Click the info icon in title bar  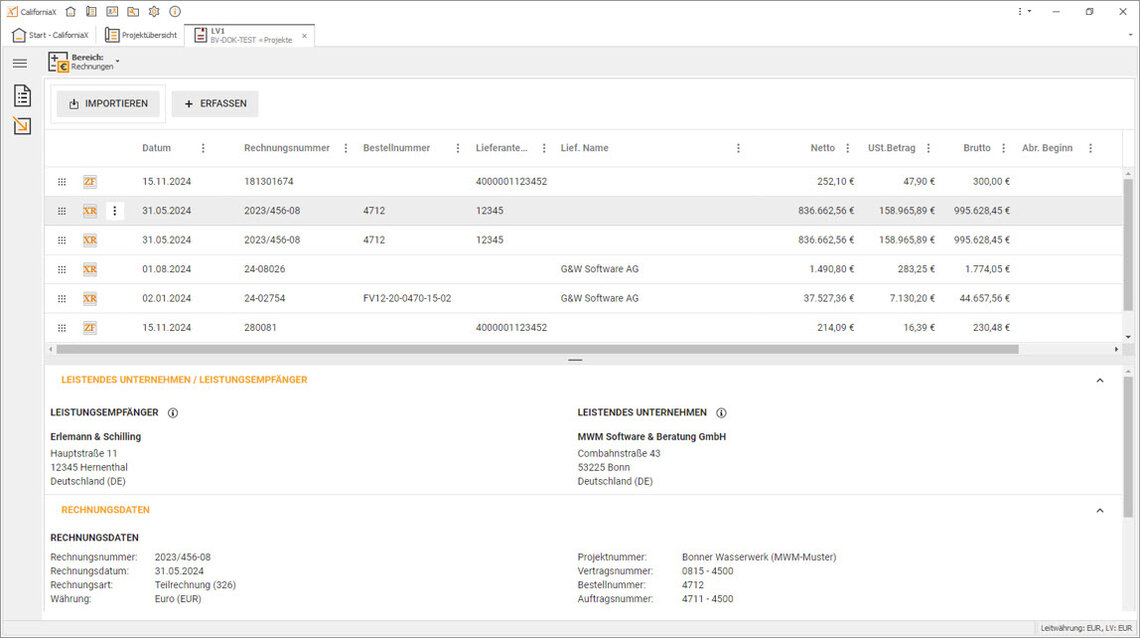click(x=175, y=12)
